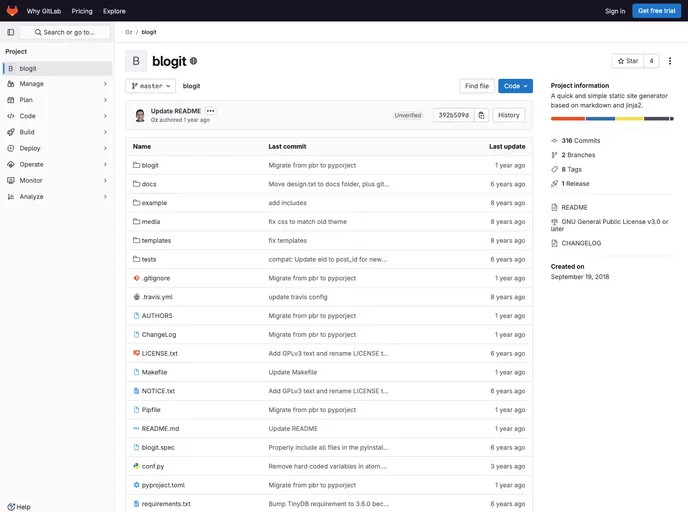Expand the Analyze section chevron
Viewport: 688px width, 512px height.
point(105,197)
